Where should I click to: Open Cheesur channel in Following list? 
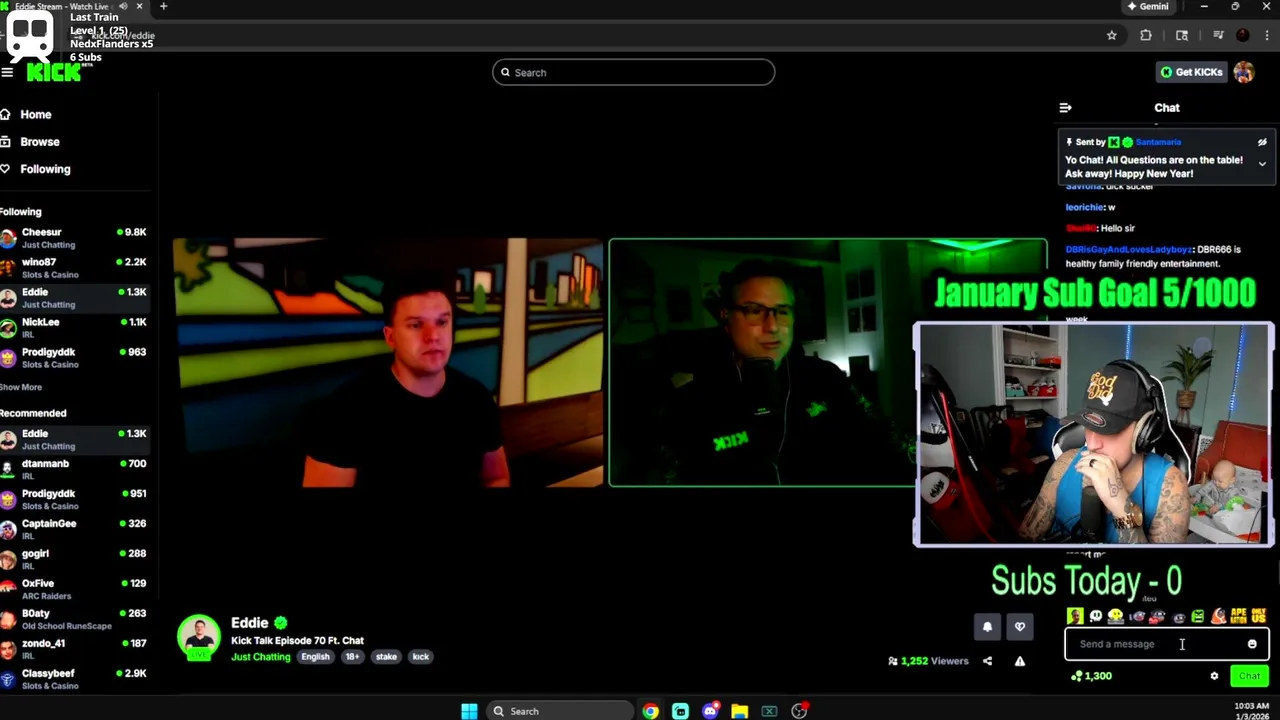pos(75,238)
